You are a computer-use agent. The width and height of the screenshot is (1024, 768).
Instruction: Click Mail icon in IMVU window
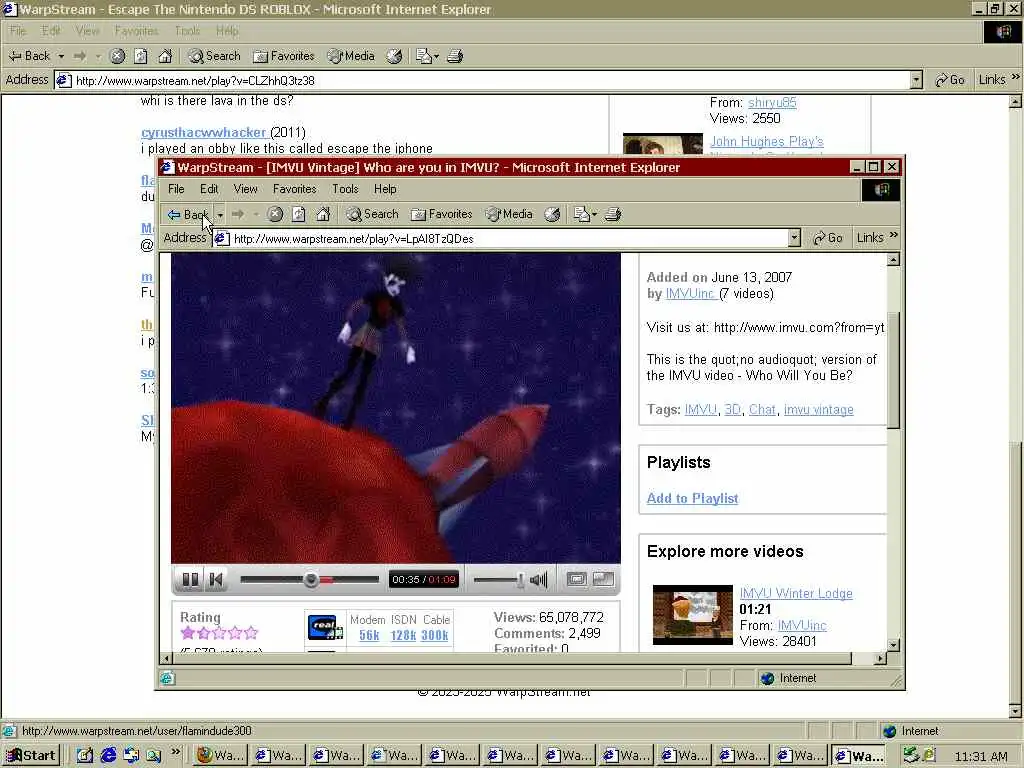click(581, 214)
